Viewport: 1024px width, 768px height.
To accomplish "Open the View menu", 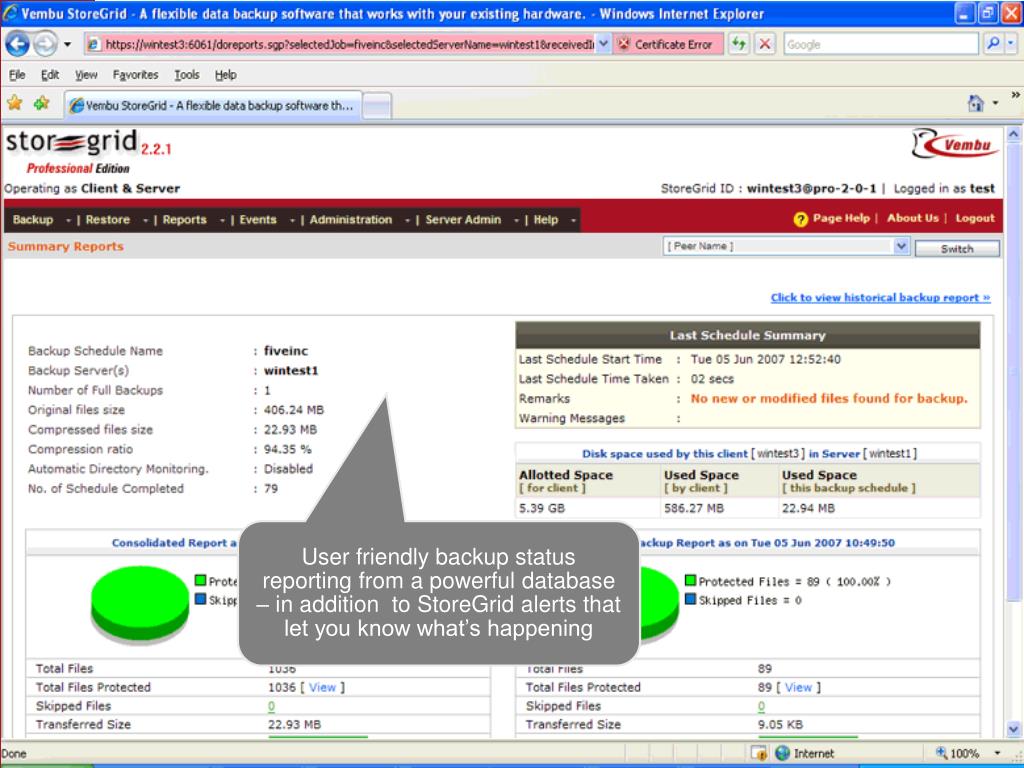I will click(86, 75).
